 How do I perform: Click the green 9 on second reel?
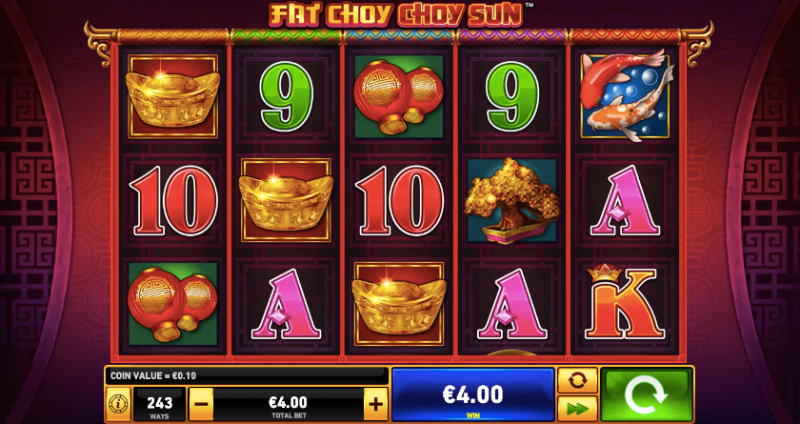(286, 96)
